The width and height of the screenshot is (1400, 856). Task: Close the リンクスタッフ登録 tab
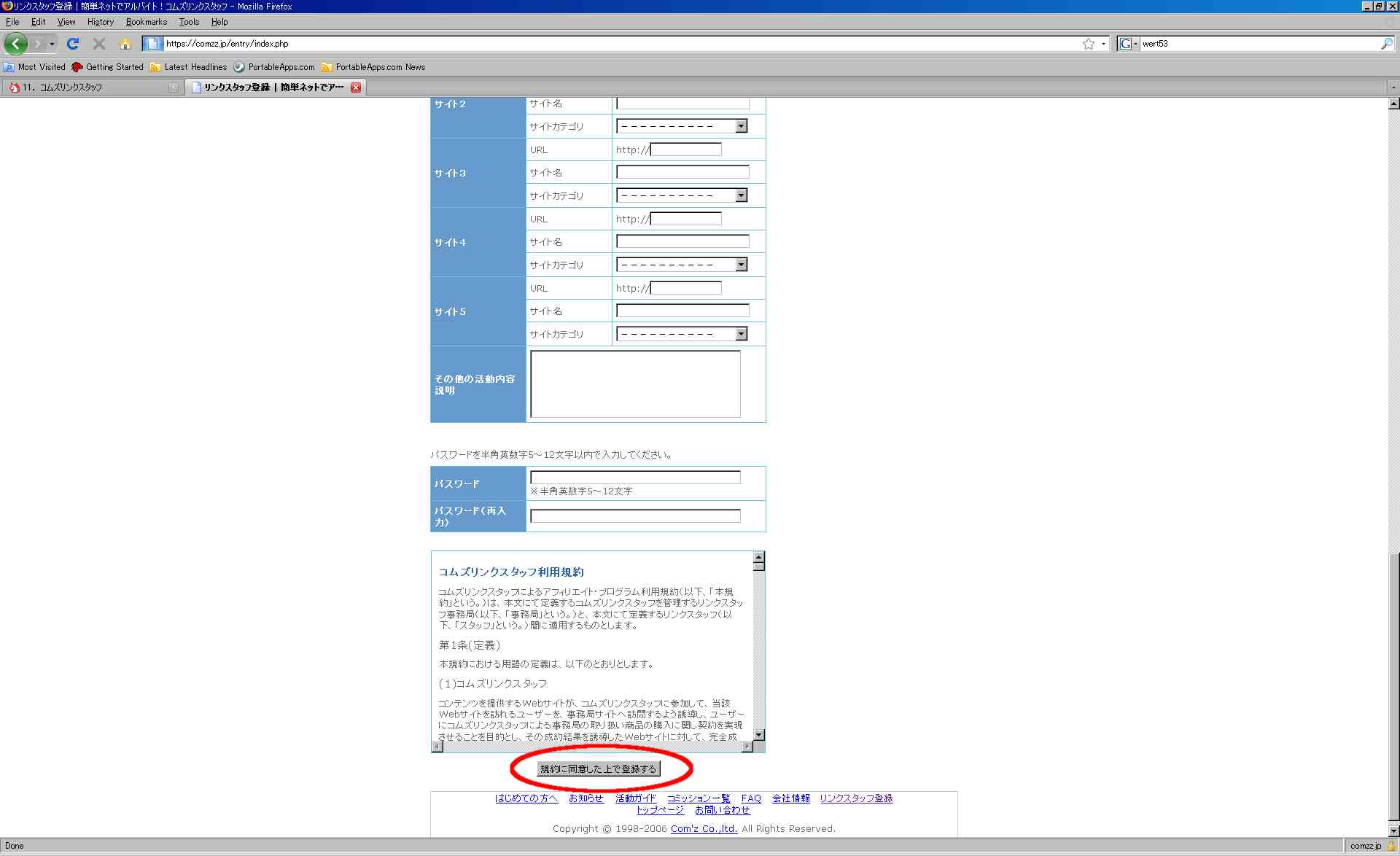pyautogui.click(x=356, y=87)
